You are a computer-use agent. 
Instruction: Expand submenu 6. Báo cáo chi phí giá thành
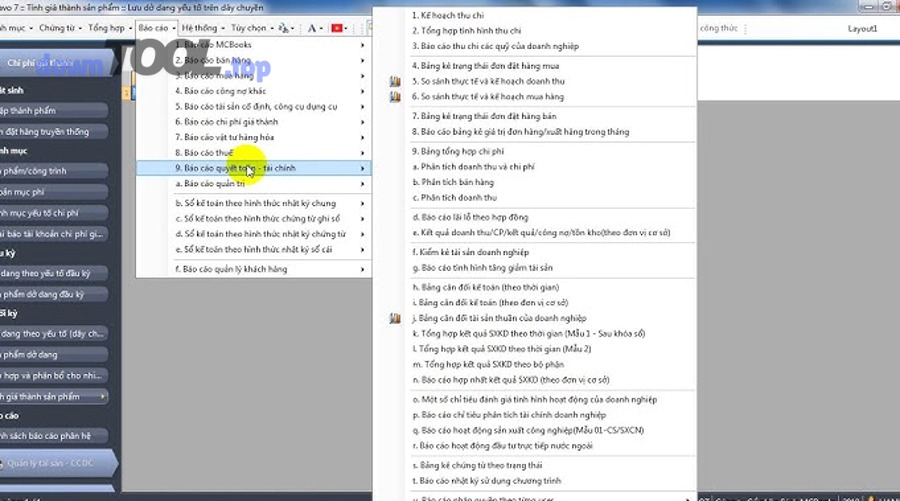pos(254,122)
